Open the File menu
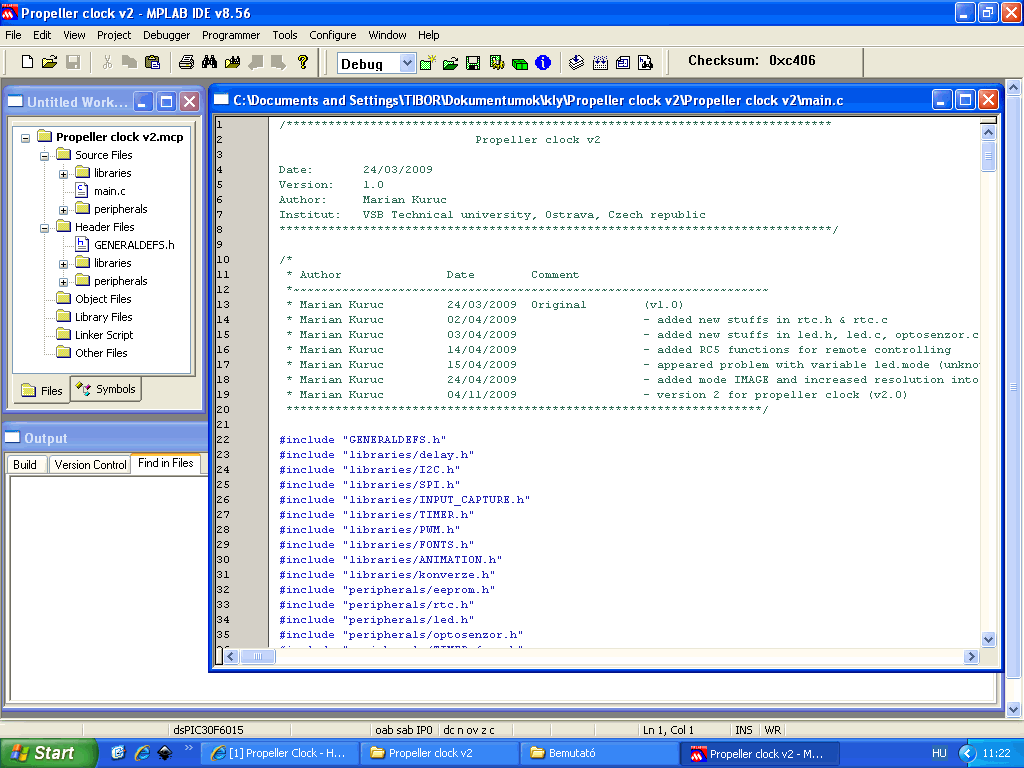Screen dimensions: 1024x768 click(x=13, y=35)
